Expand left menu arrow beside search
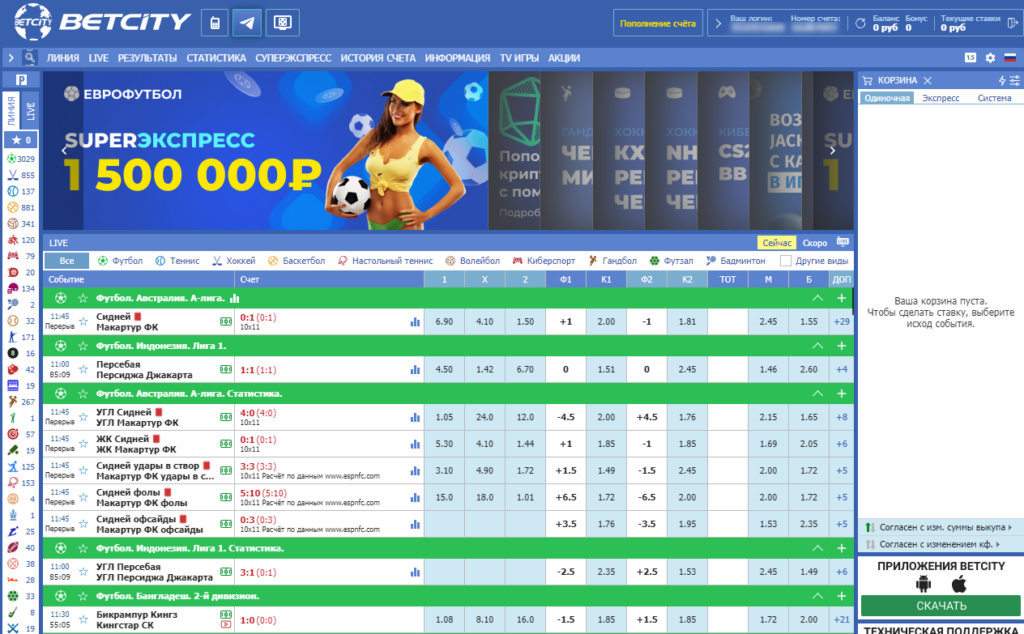The image size is (1024, 634). (x=10, y=57)
